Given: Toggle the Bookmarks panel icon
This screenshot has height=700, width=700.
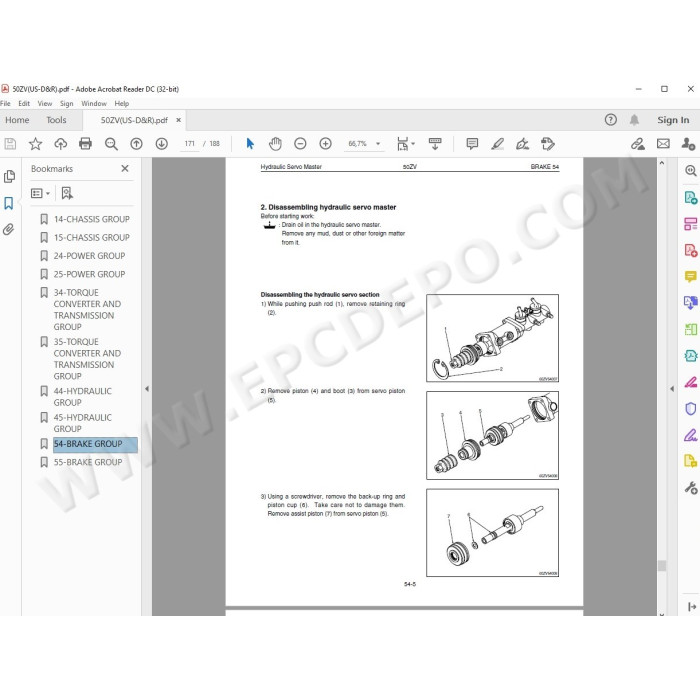Looking at the screenshot, I should tap(8, 203).
